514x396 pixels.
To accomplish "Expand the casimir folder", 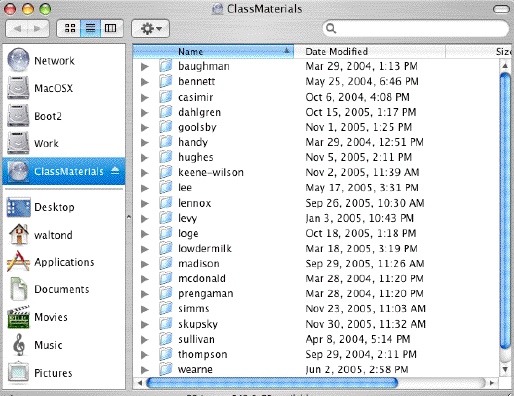I will [145, 97].
